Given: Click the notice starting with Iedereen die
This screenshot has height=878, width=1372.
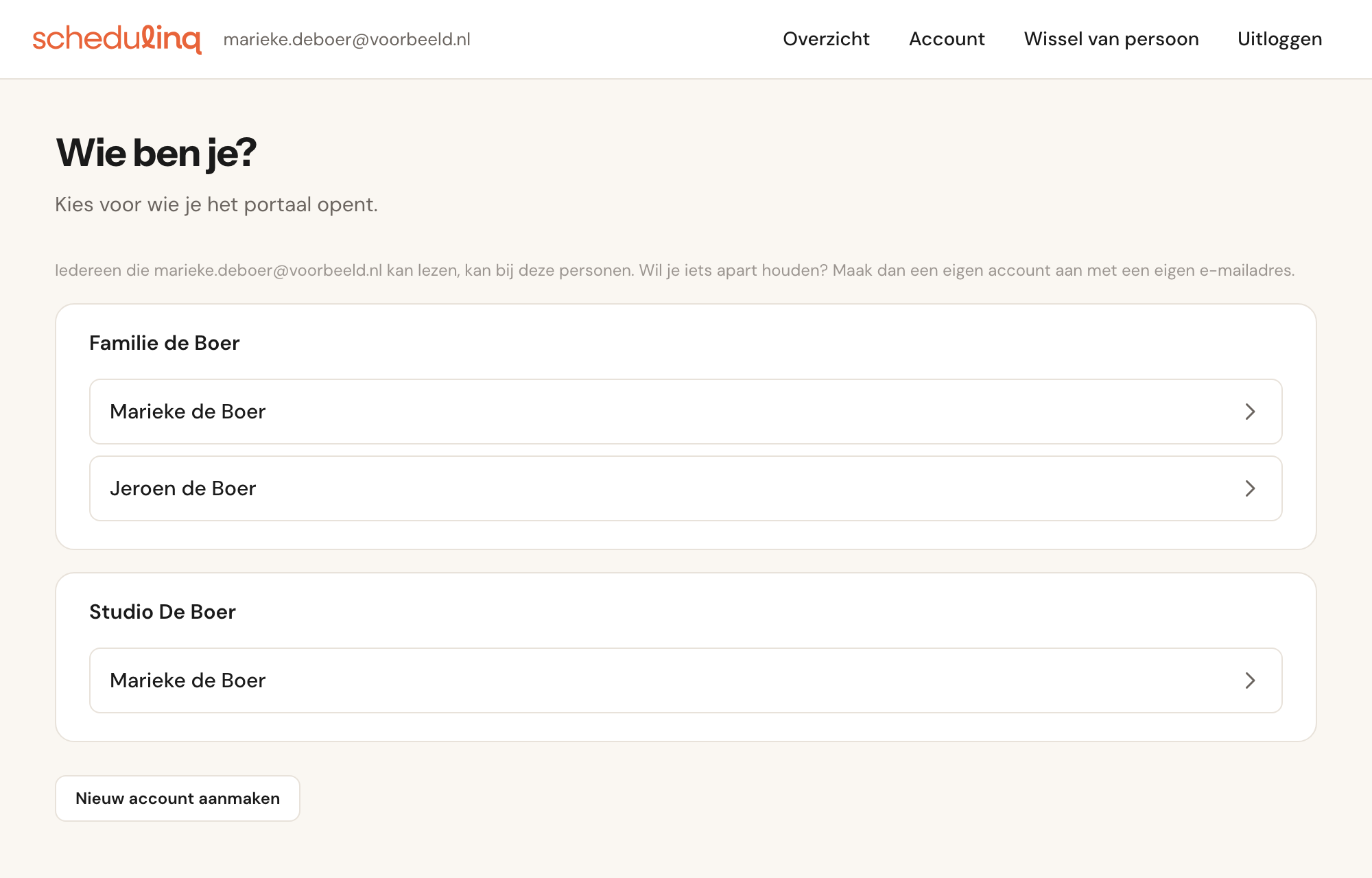Looking at the screenshot, I should pyautogui.click(x=675, y=270).
